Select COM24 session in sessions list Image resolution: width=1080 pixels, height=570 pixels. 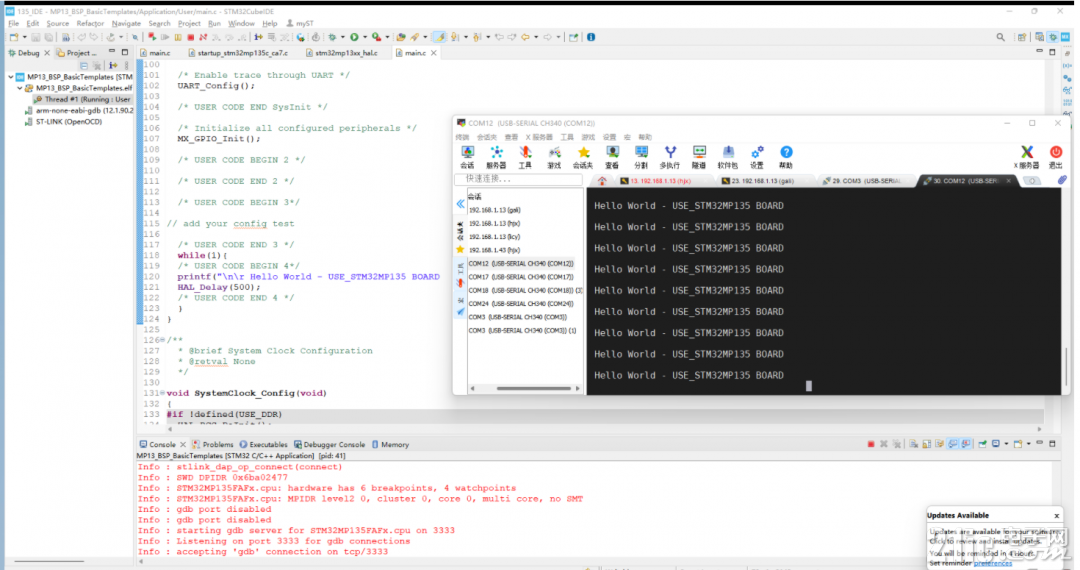(521, 304)
